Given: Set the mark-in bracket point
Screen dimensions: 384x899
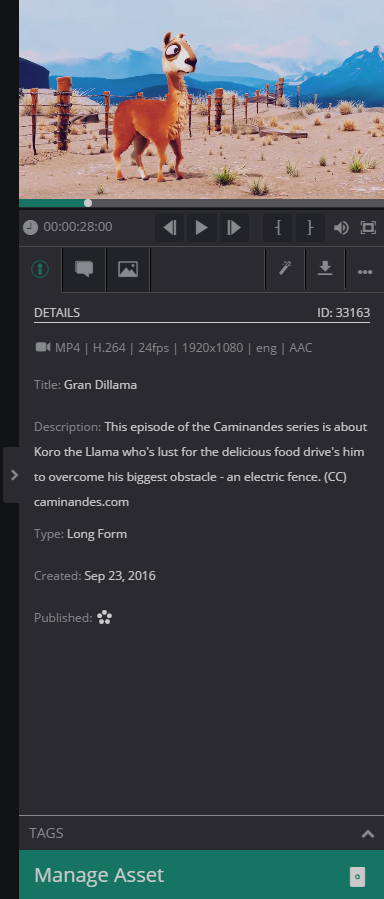Looking at the screenshot, I should (278, 228).
